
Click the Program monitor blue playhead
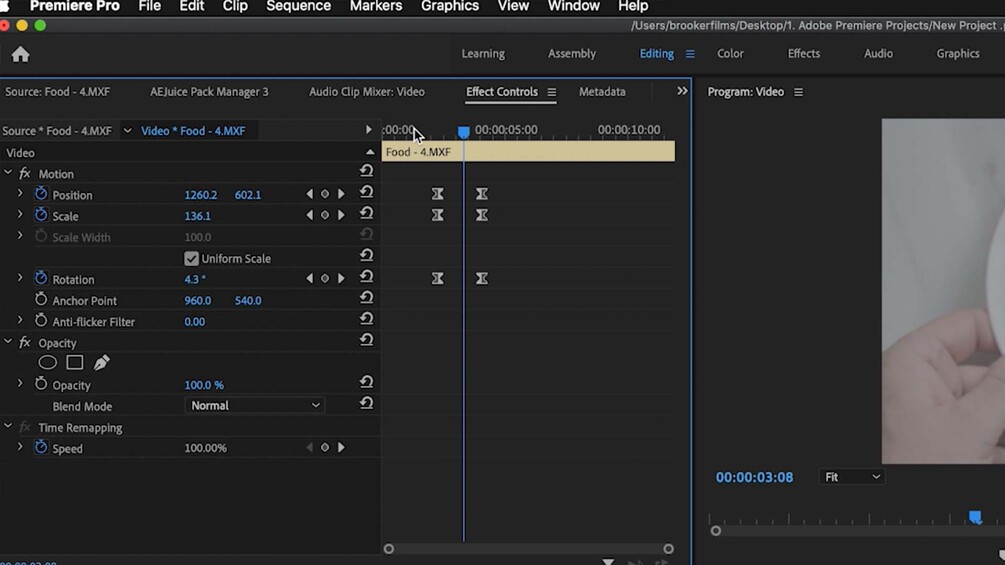pyautogui.click(x=975, y=517)
